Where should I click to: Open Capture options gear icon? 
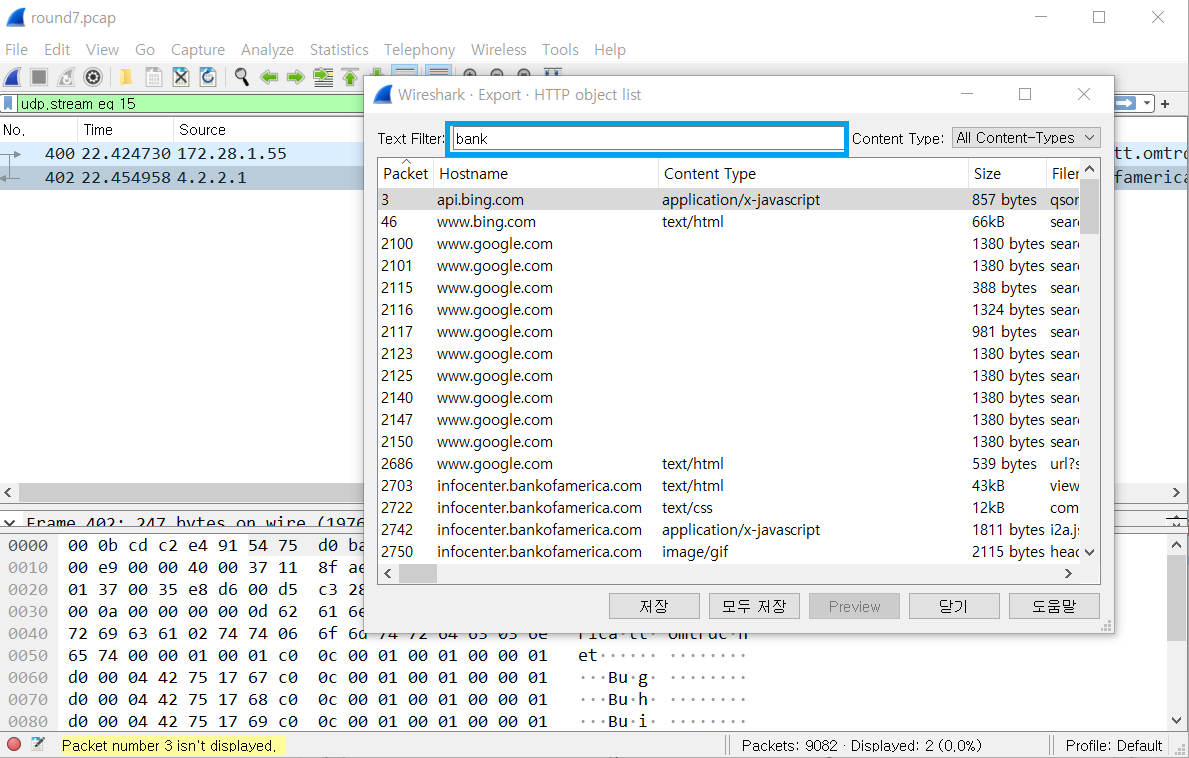(93, 77)
